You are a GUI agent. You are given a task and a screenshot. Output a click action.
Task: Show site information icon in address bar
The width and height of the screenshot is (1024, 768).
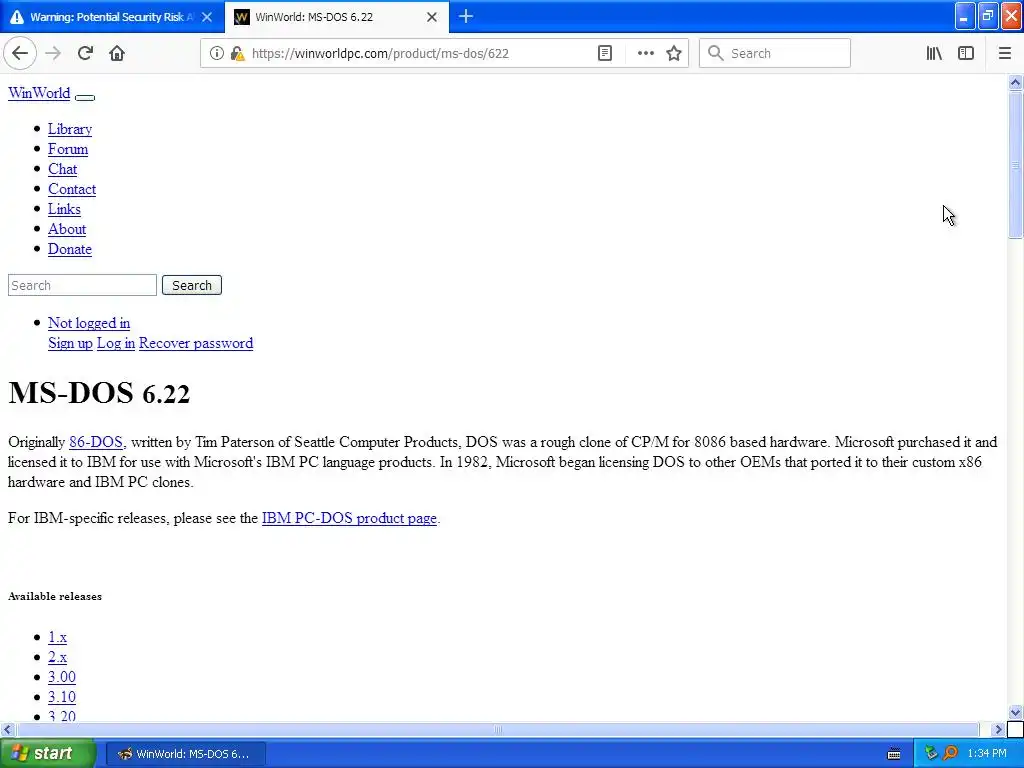(x=216, y=54)
